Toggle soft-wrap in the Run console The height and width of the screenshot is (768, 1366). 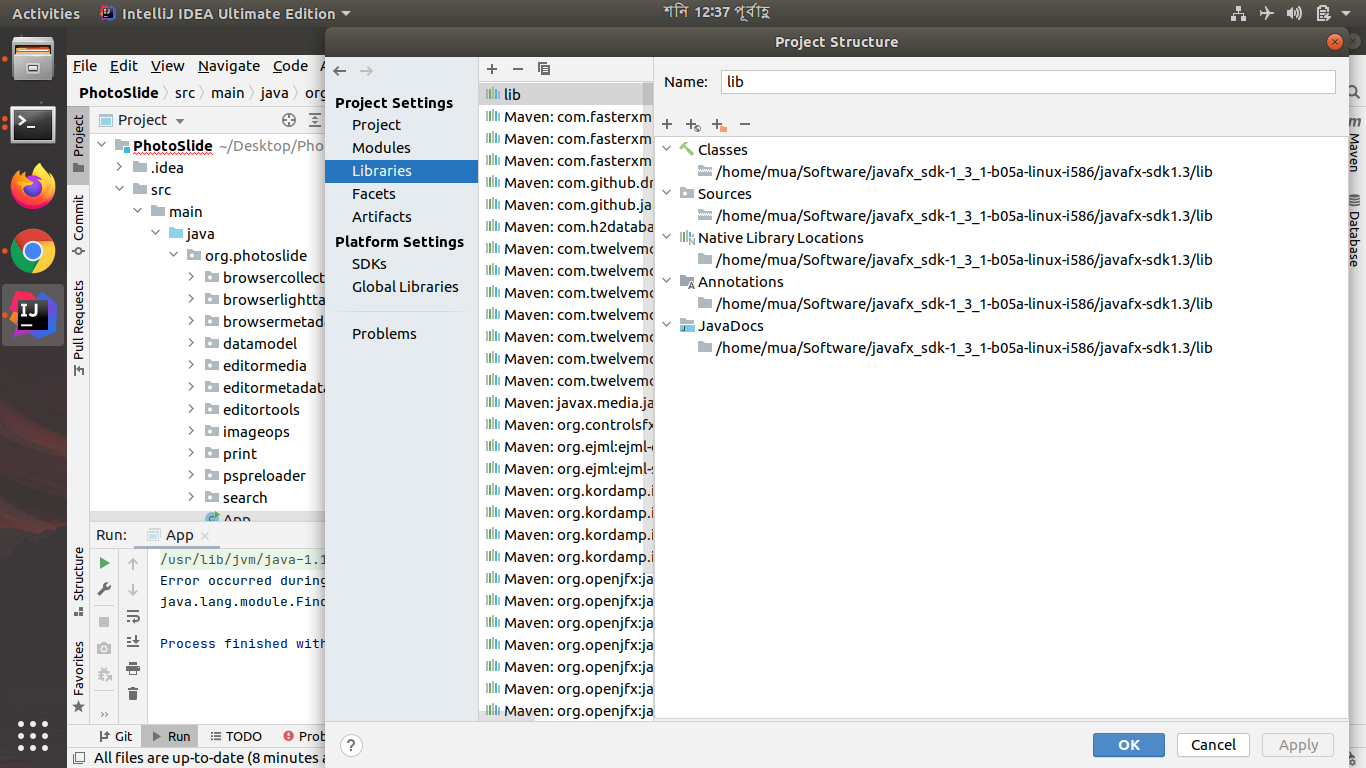(x=133, y=616)
